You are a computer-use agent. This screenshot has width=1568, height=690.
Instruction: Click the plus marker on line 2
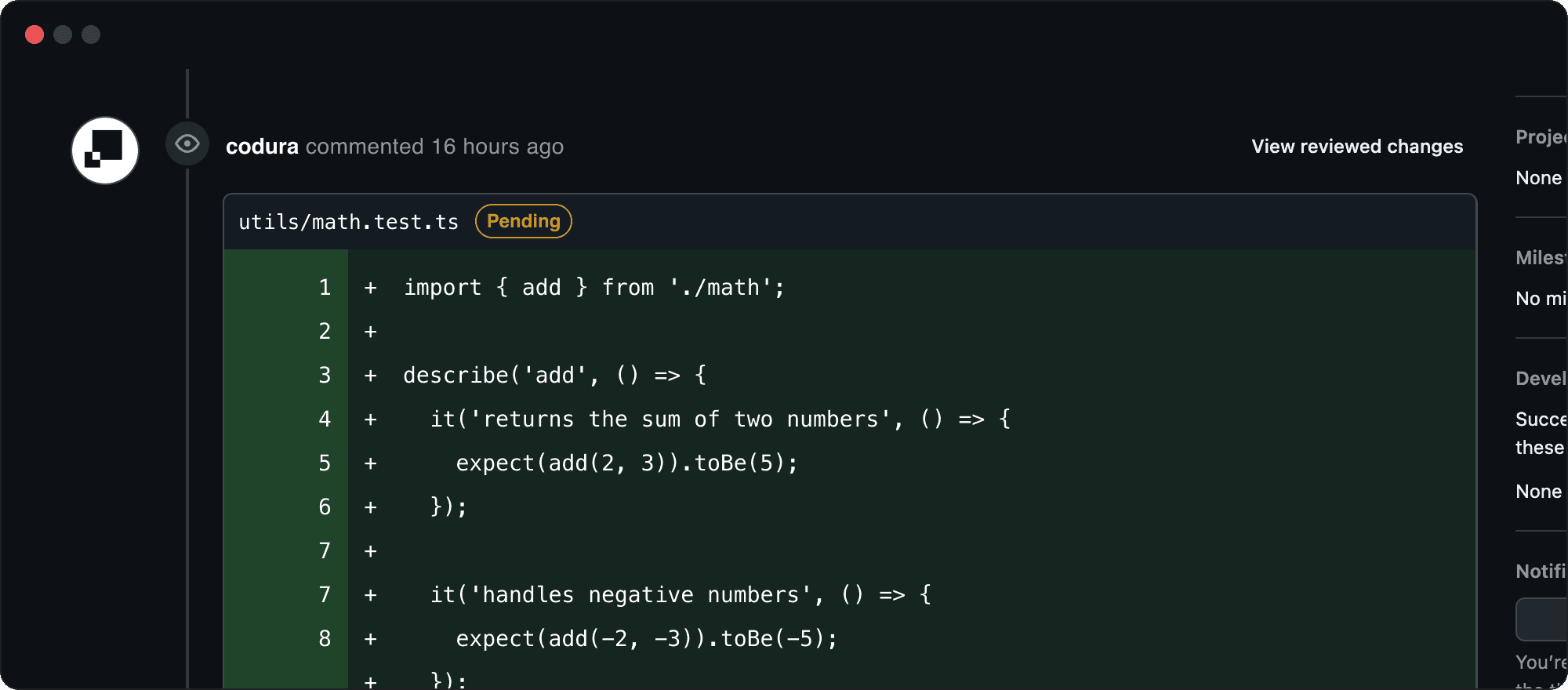pyautogui.click(x=371, y=332)
